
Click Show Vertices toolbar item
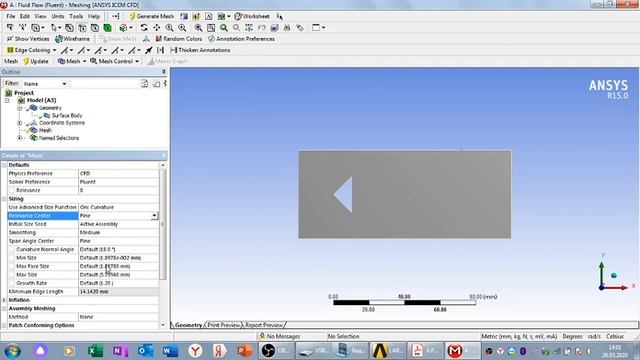coord(28,39)
